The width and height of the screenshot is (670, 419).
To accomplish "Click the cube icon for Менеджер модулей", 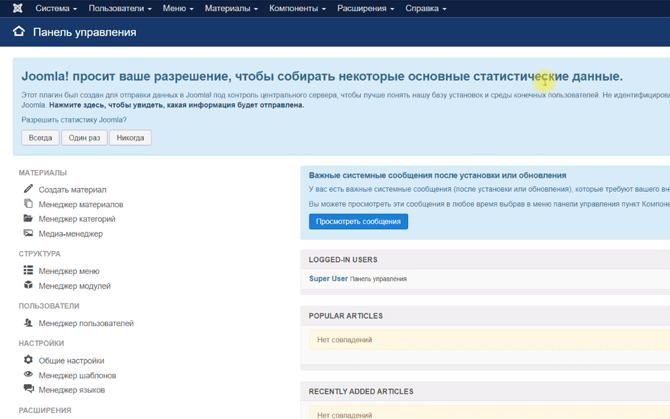I will tap(28, 286).
